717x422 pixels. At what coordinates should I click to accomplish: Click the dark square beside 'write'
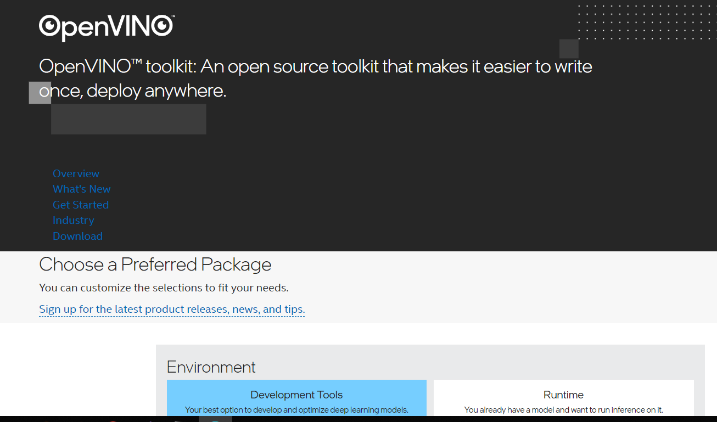(569, 49)
